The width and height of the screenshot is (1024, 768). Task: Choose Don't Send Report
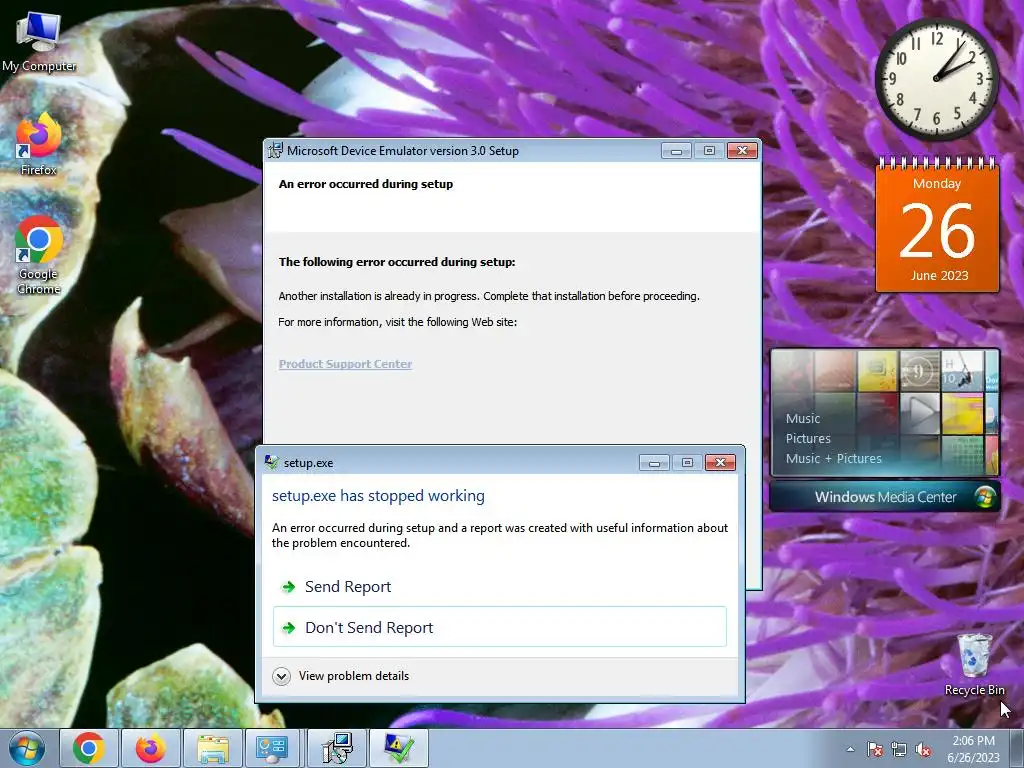point(500,627)
